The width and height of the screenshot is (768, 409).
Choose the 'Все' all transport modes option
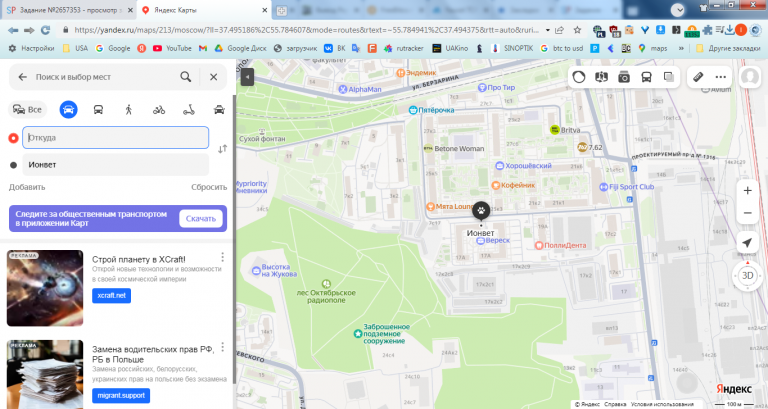click(x=27, y=109)
